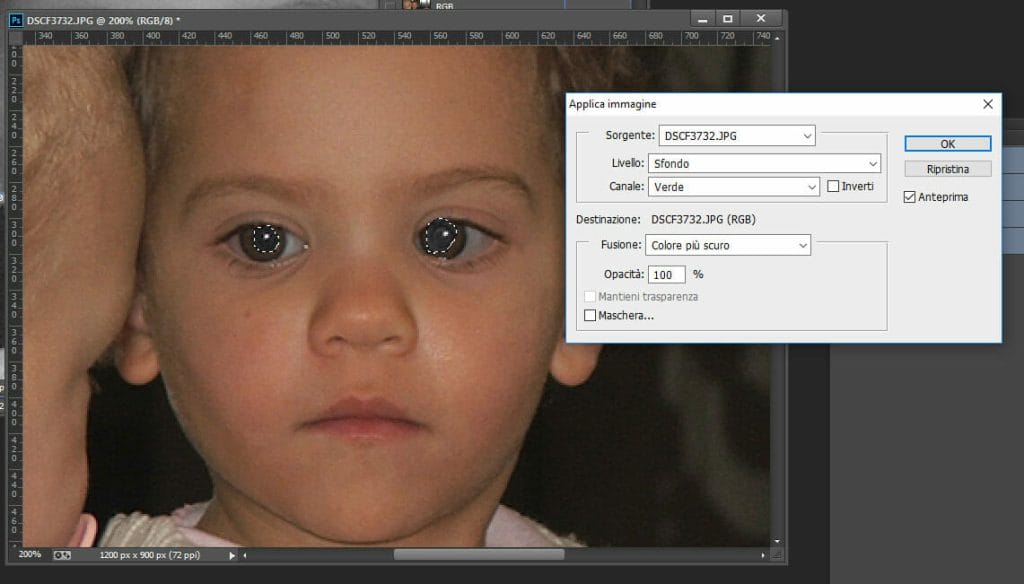
Task: Maximize the DSCF3732.JPG document window
Action: [728, 18]
